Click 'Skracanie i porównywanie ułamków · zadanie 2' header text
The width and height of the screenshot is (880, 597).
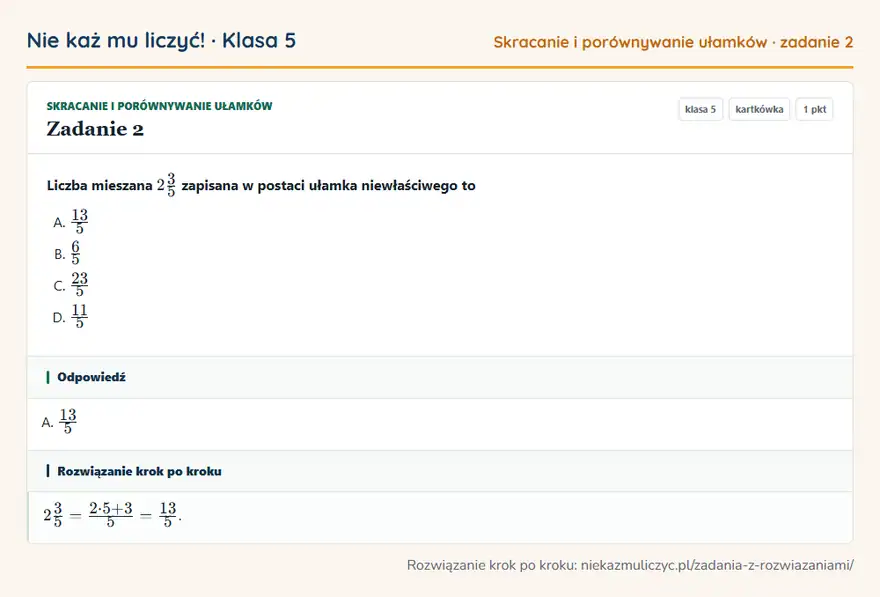point(673,42)
